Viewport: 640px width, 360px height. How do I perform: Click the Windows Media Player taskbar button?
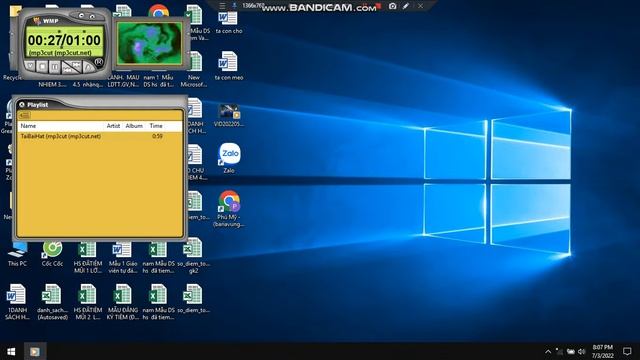click(35, 351)
